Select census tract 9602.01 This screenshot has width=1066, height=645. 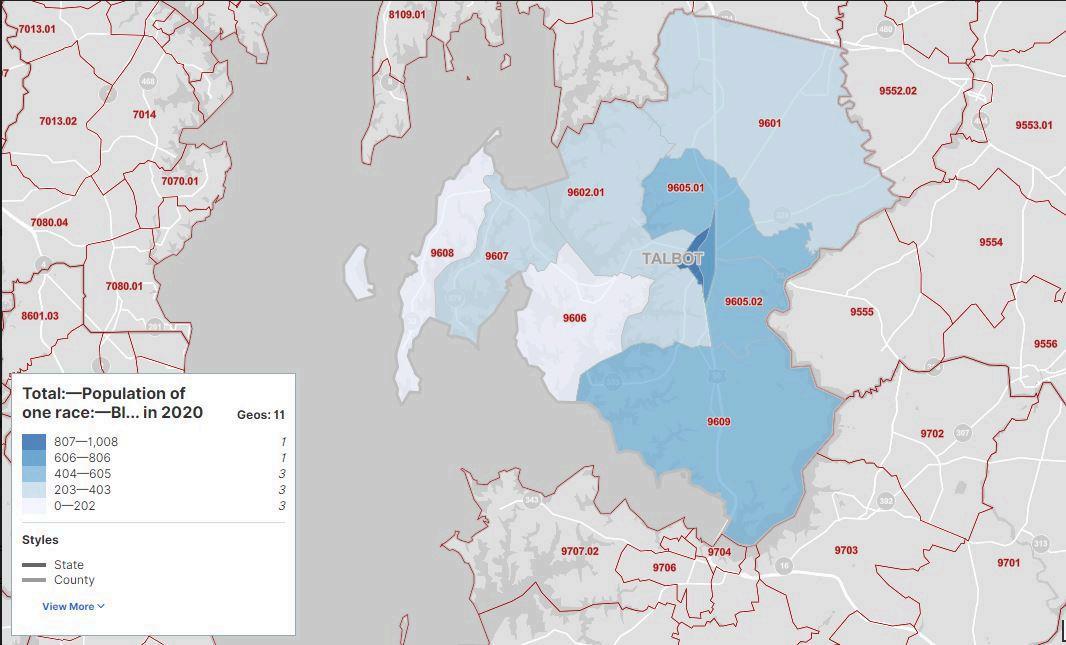pos(585,192)
